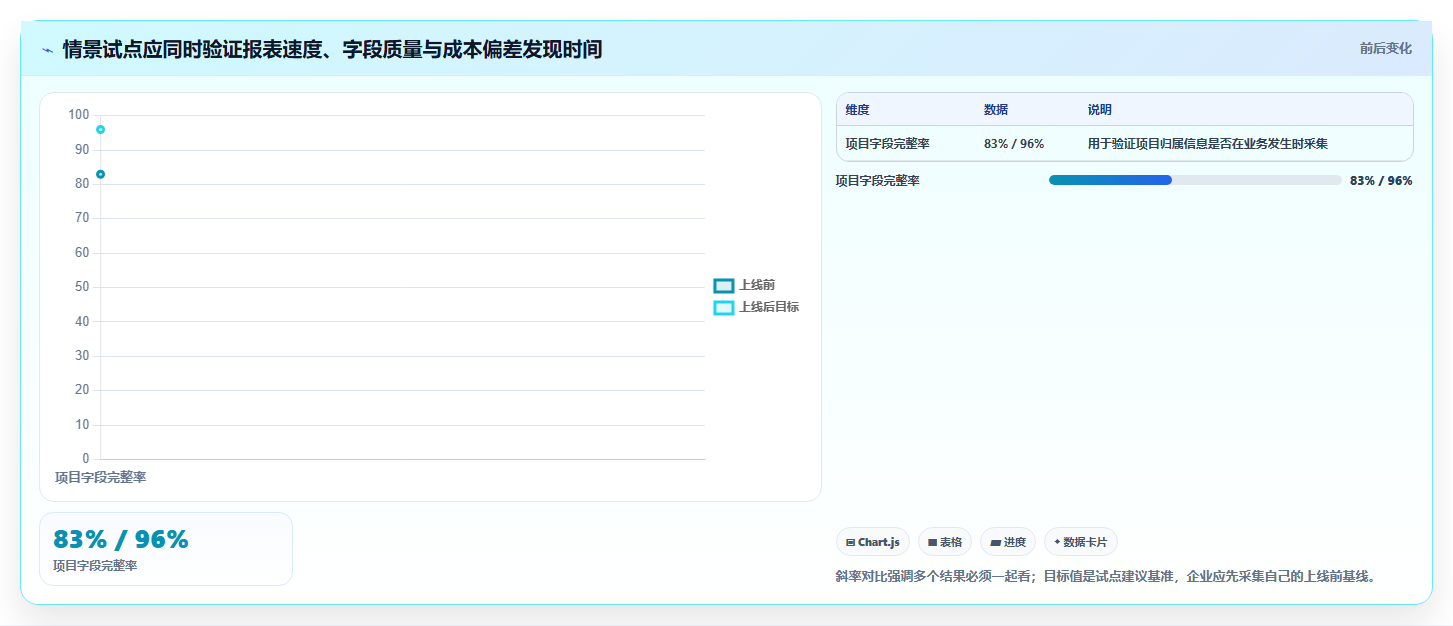This screenshot has height=626, width=1453.
Task: Select the 数据卡片 tag chip
Action: point(1081,542)
